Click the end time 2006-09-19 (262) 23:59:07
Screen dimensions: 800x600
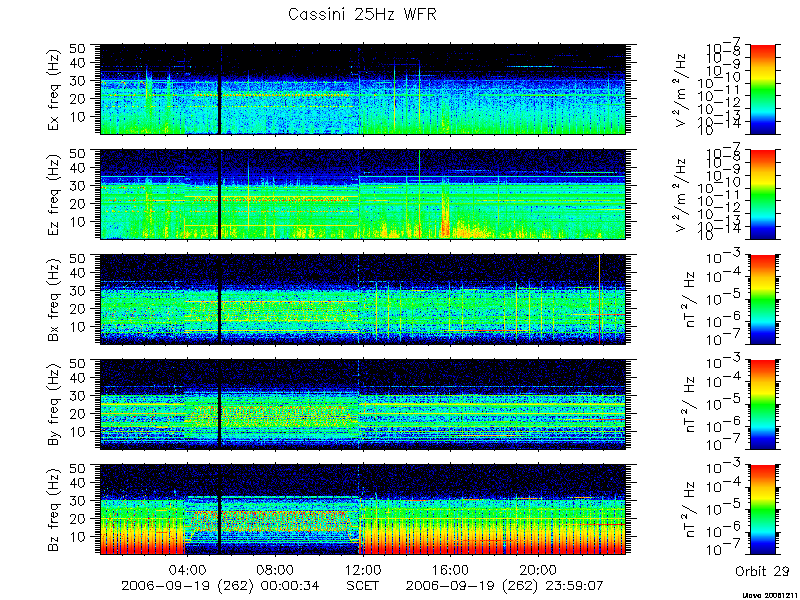pos(505,585)
